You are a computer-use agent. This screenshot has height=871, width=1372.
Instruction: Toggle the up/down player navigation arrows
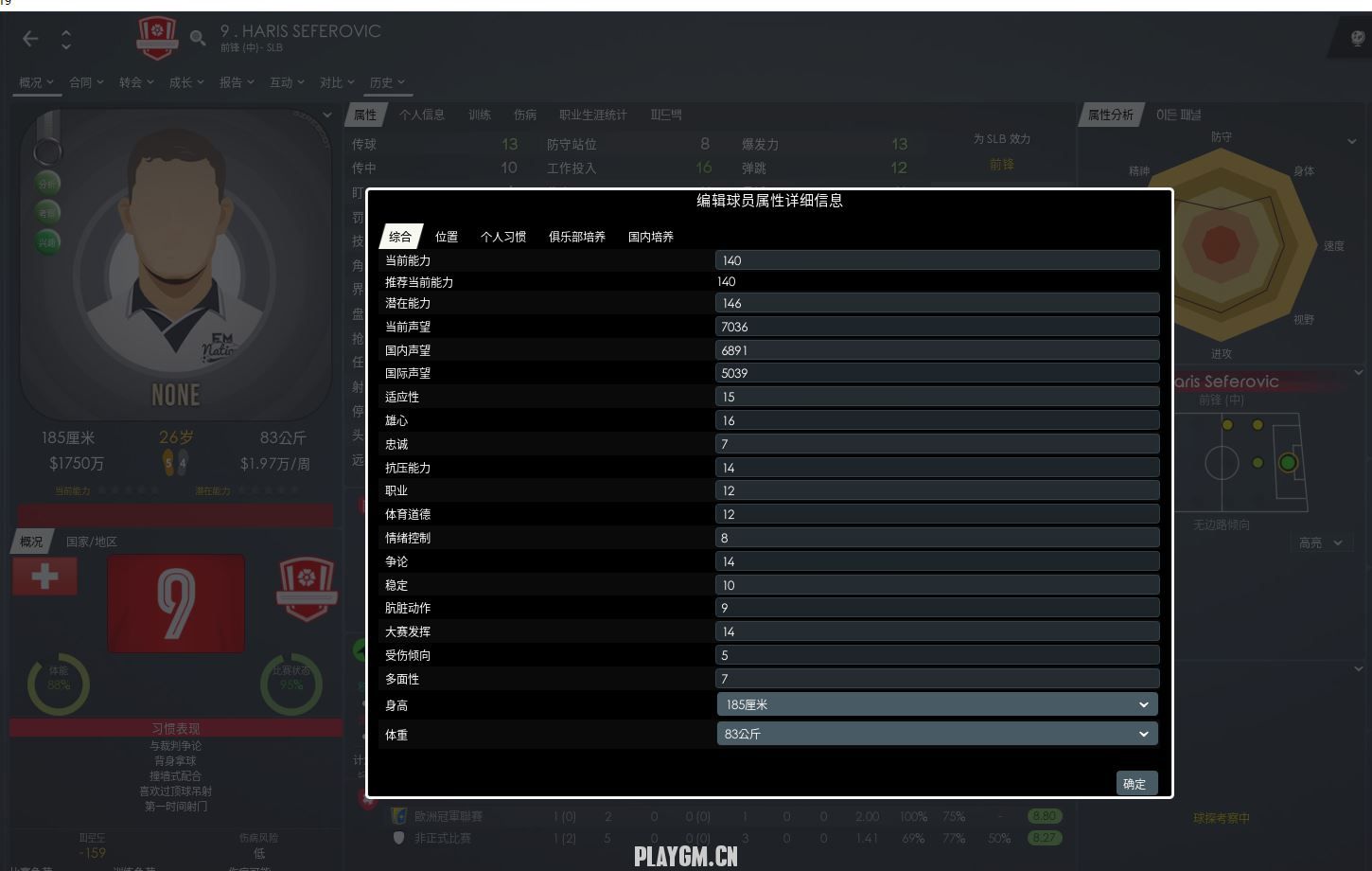(x=66, y=39)
